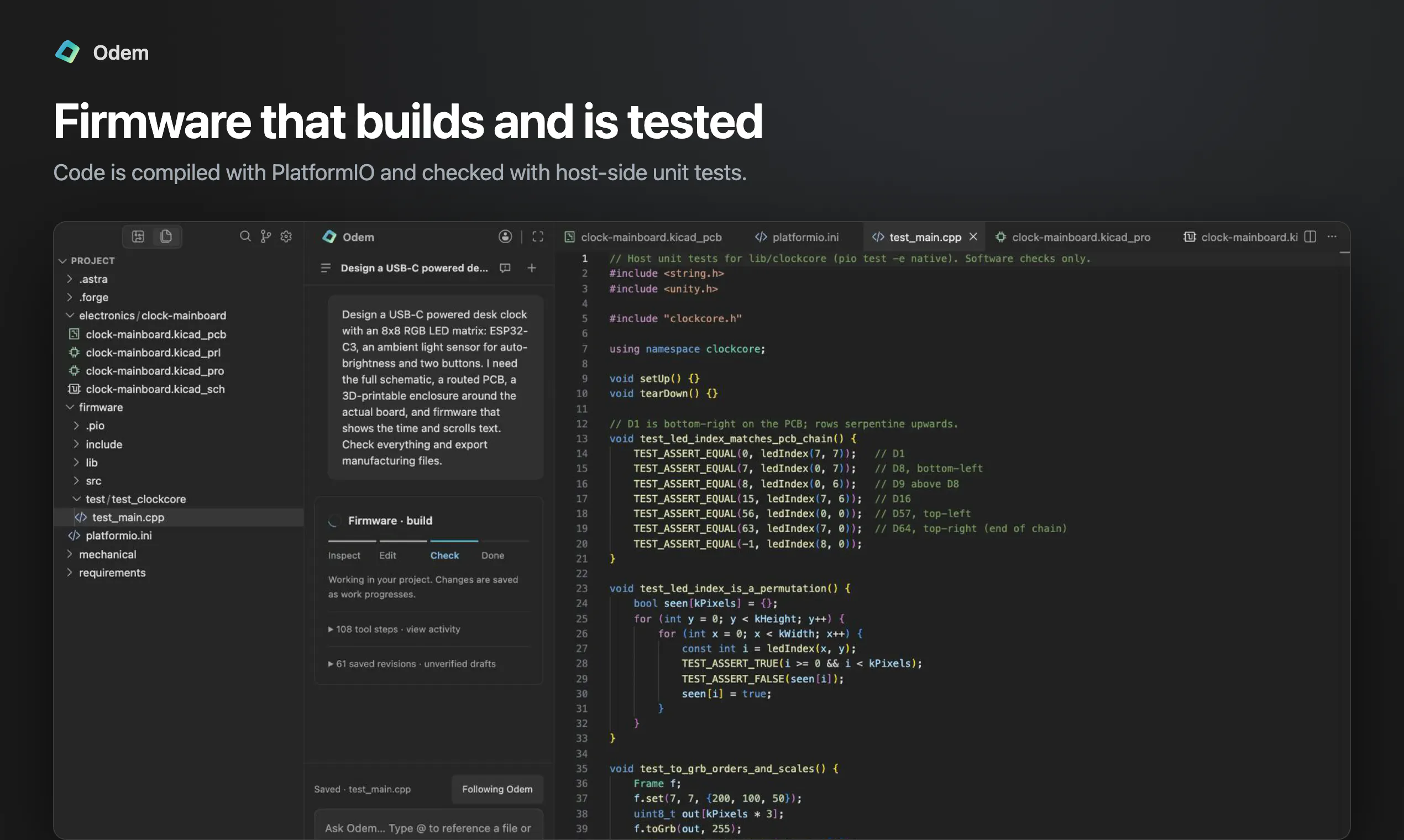Click the Odem logo icon in page header
The height and width of the screenshot is (840, 1404).
pyautogui.click(x=67, y=52)
